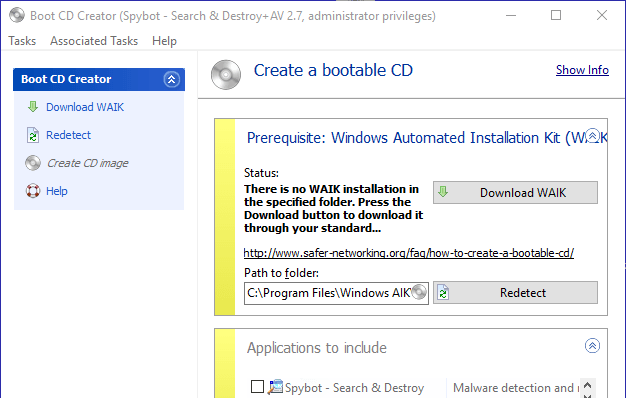Click the applications list scroll up arrow
Image resolution: width=626 pixels, height=398 pixels.
[587, 385]
